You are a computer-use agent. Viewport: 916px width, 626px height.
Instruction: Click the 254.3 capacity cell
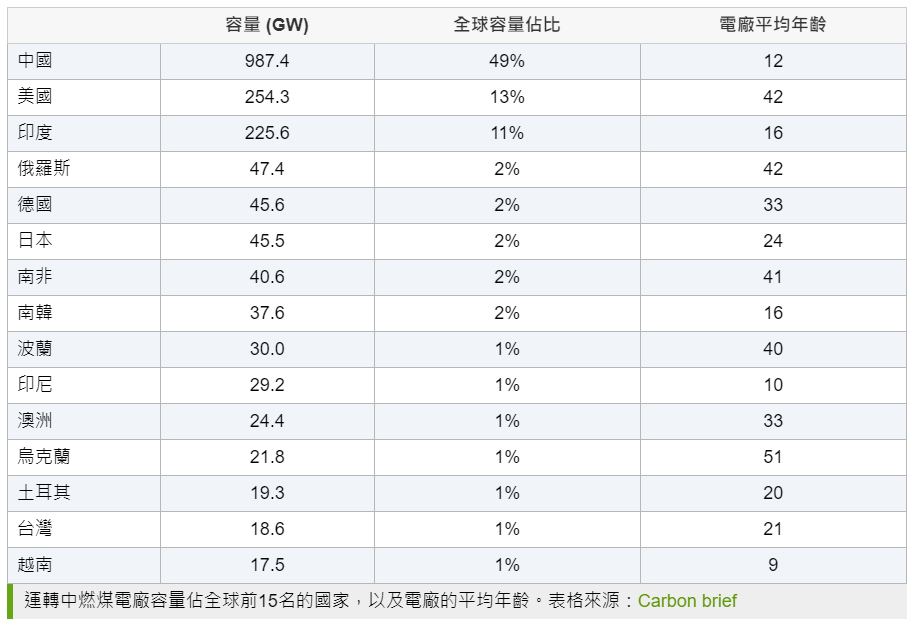267,97
